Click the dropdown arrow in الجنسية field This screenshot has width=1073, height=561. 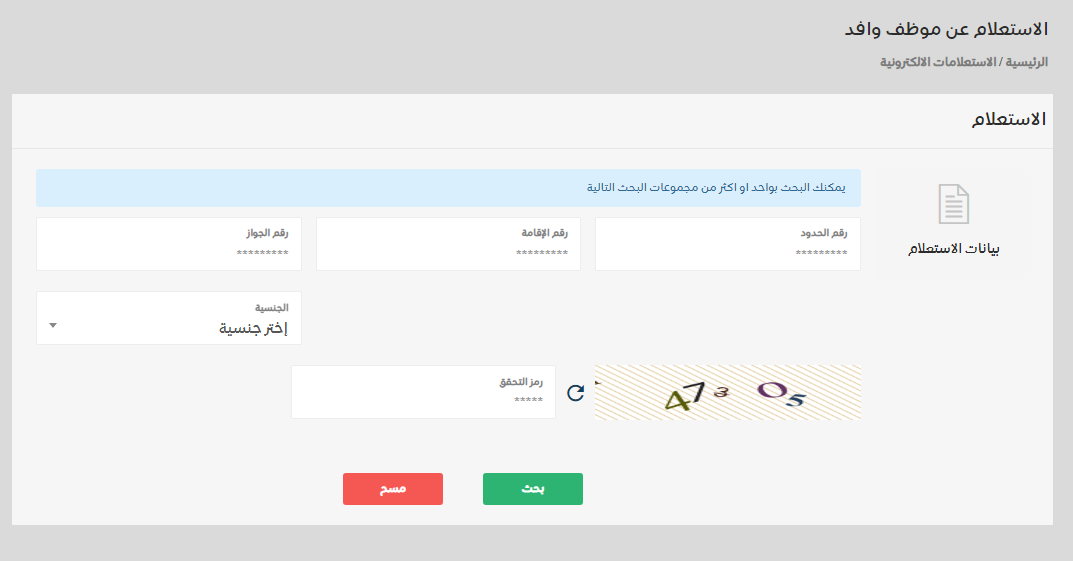[x=53, y=325]
